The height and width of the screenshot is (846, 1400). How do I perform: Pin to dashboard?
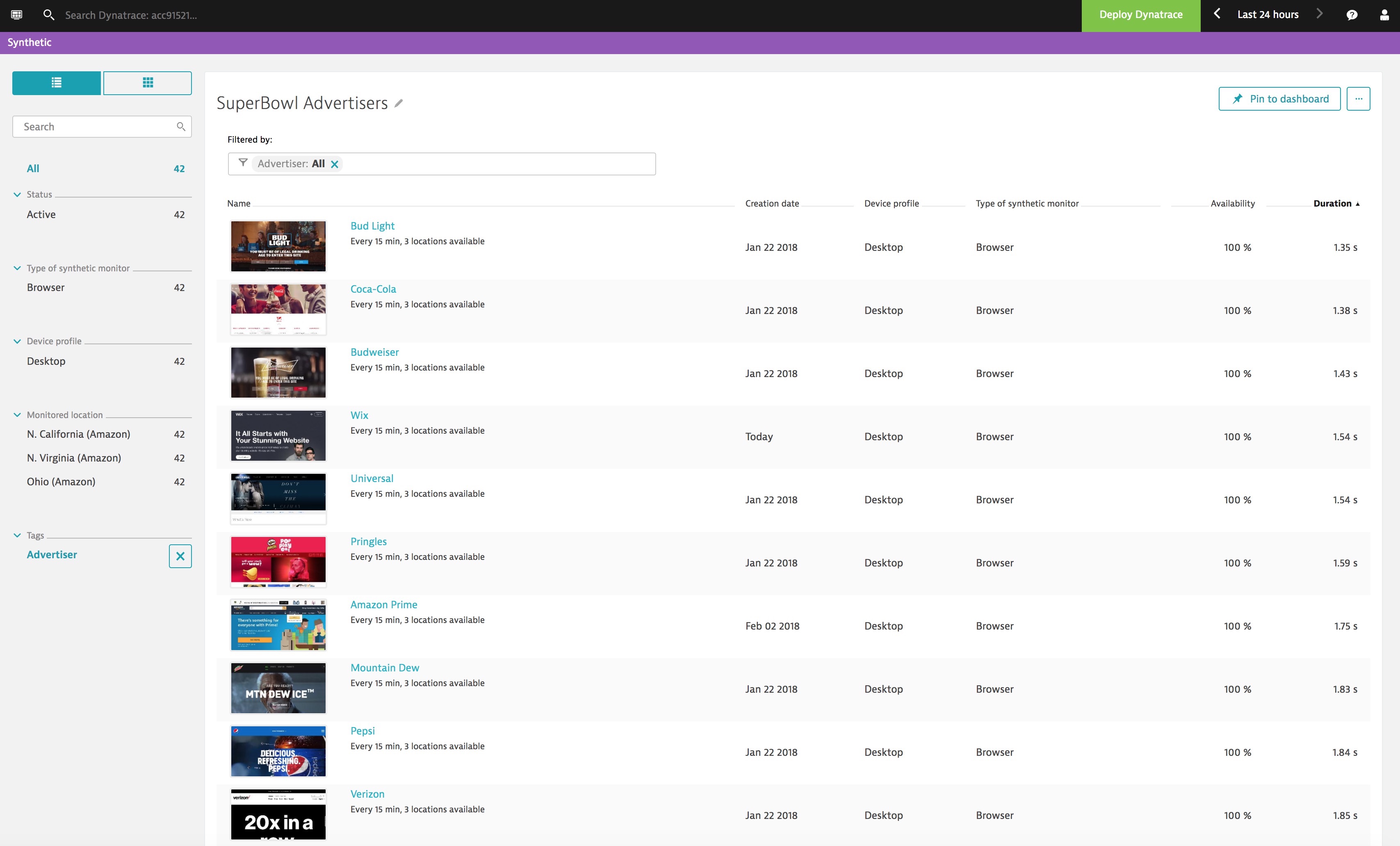1279,99
